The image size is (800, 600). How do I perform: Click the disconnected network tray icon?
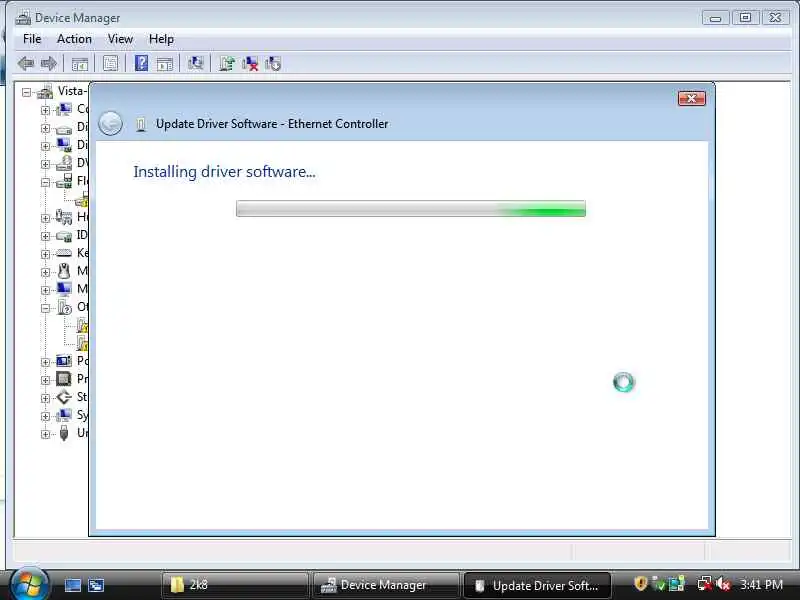[x=705, y=584]
